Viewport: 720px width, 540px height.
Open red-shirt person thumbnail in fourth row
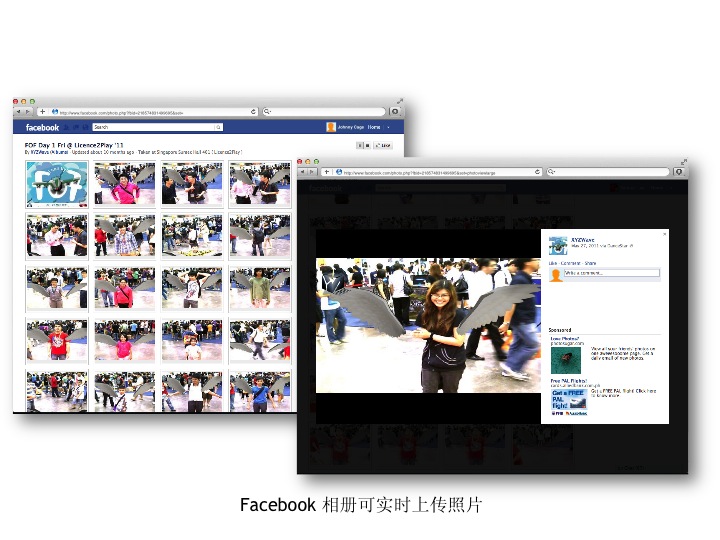click(56, 341)
